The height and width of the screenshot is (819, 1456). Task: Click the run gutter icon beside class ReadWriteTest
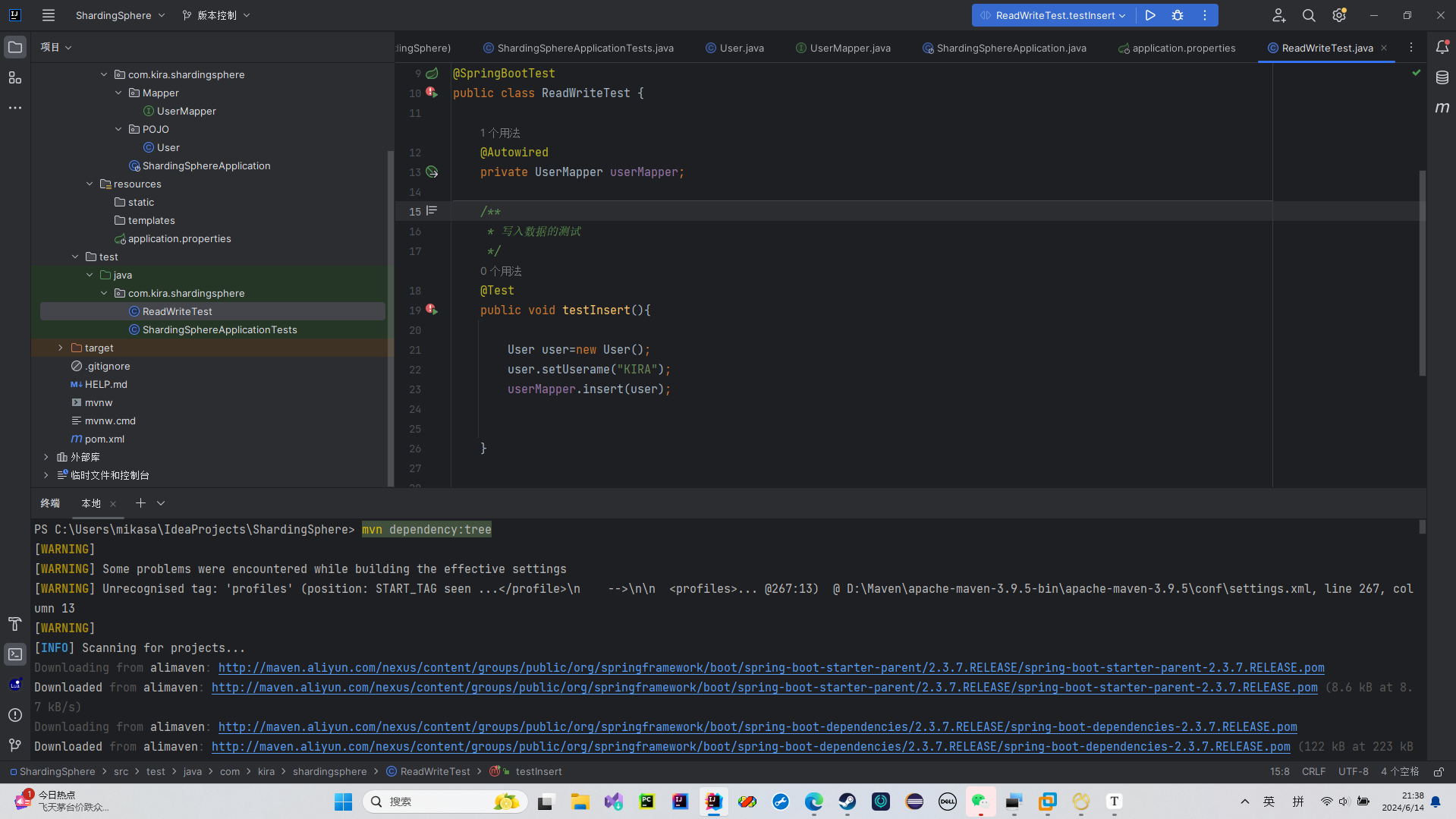point(432,93)
